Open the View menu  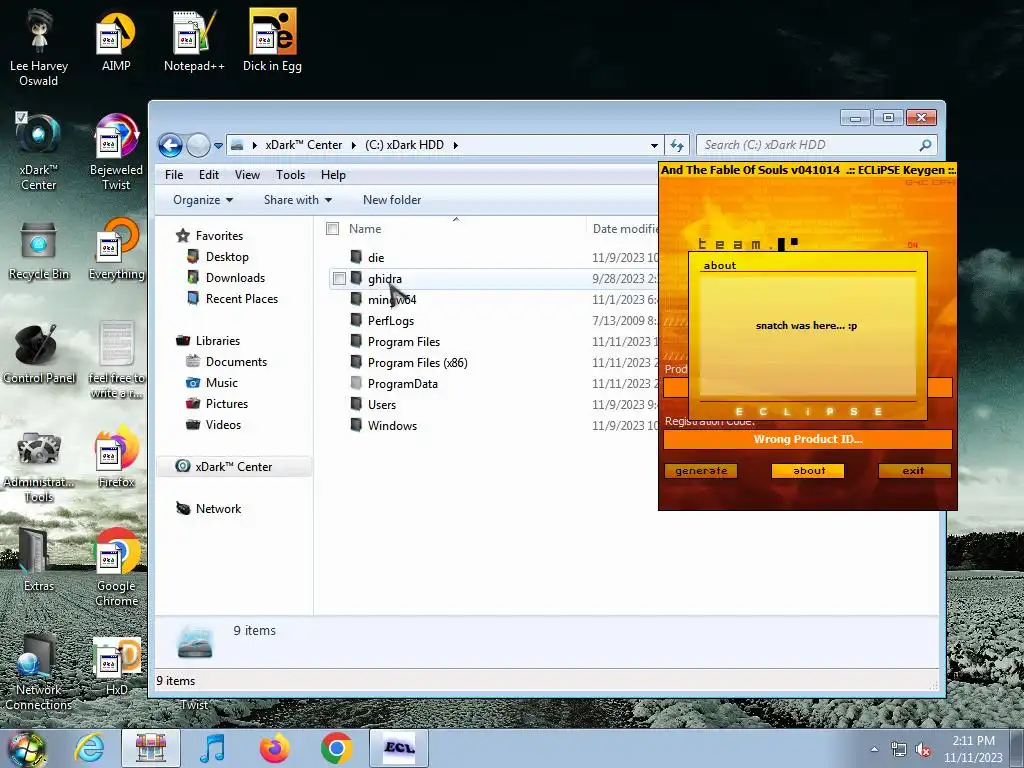(248, 175)
